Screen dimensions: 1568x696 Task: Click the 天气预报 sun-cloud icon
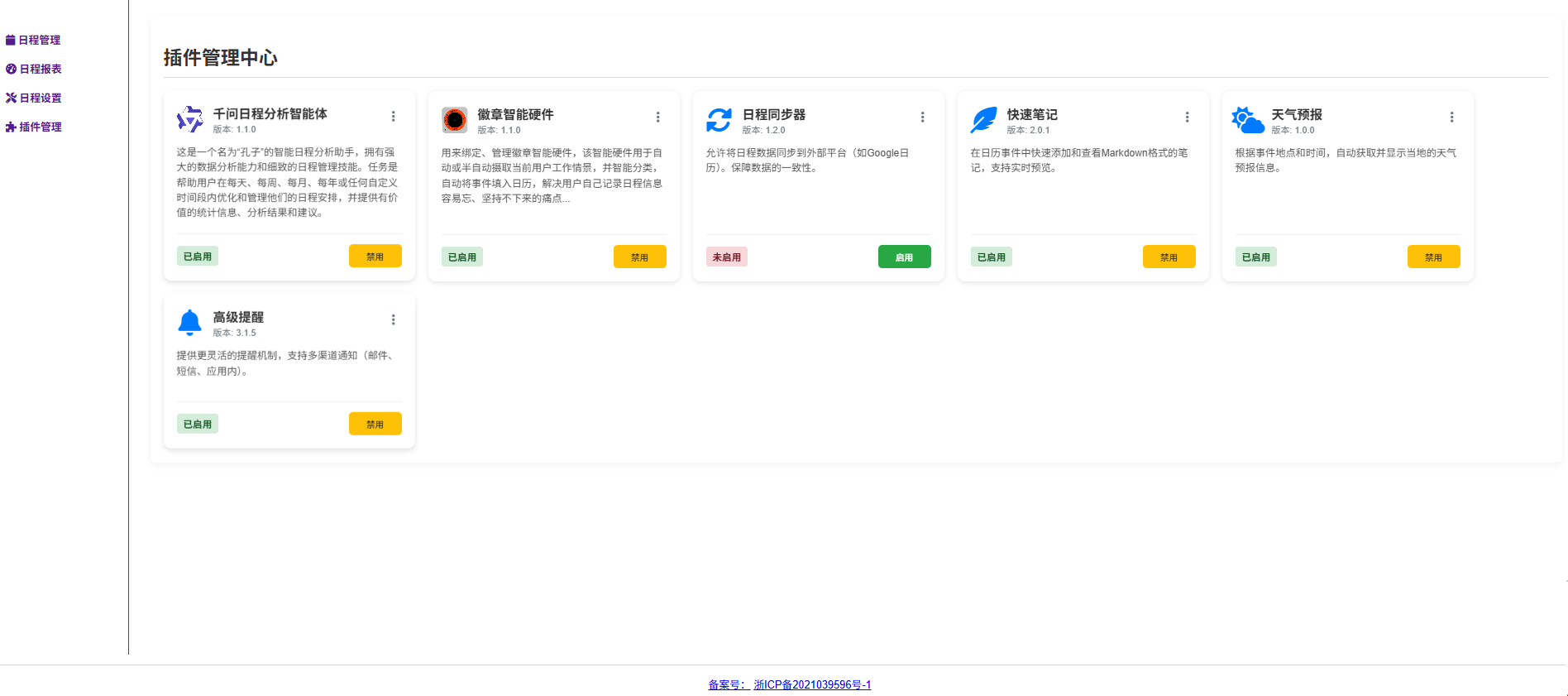[x=1248, y=120]
